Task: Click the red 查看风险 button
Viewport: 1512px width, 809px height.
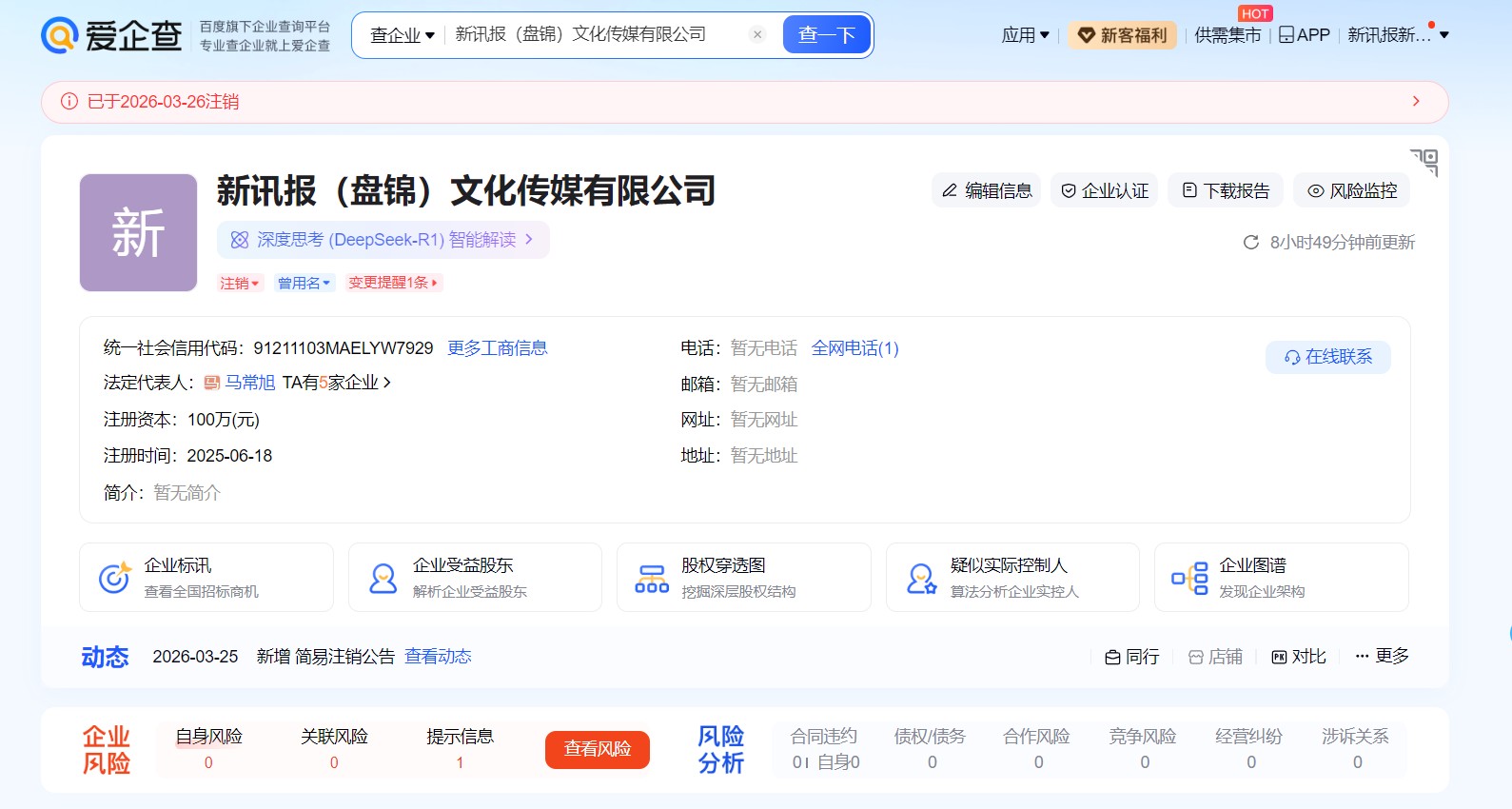Action: 597,749
